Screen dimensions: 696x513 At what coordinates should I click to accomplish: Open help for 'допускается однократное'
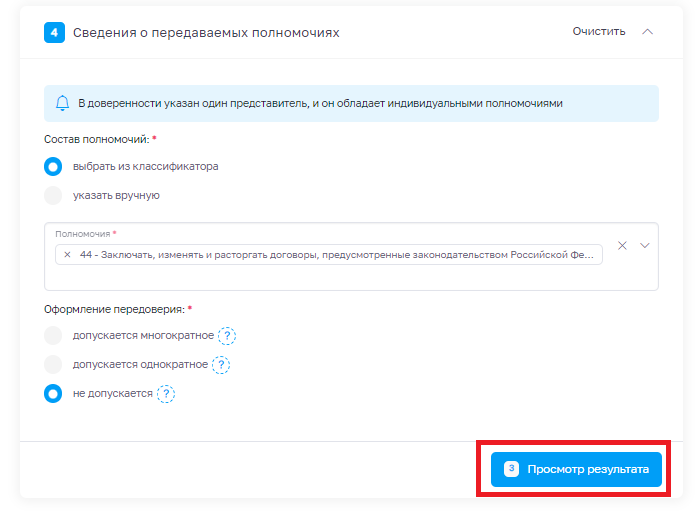click(x=221, y=365)
